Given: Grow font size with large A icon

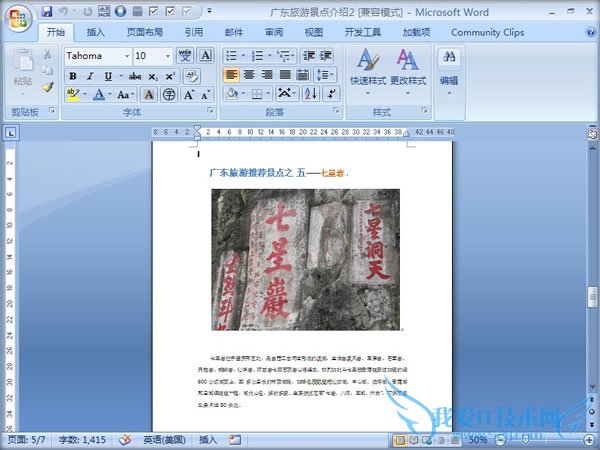Looking at the screenshot, I should pyautogui.click(x=189, y=94).
